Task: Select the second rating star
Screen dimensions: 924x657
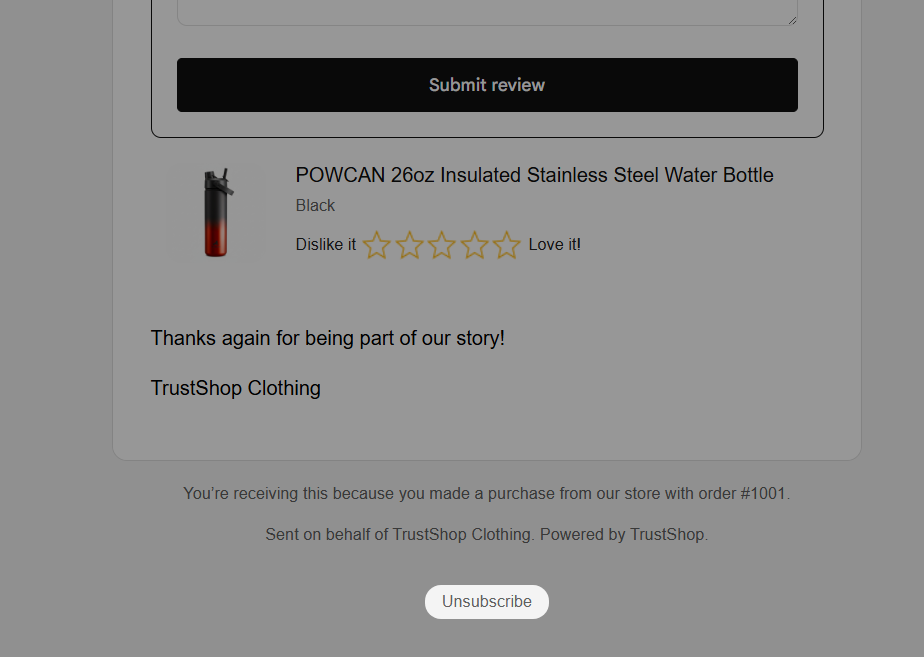Action: 409,245
